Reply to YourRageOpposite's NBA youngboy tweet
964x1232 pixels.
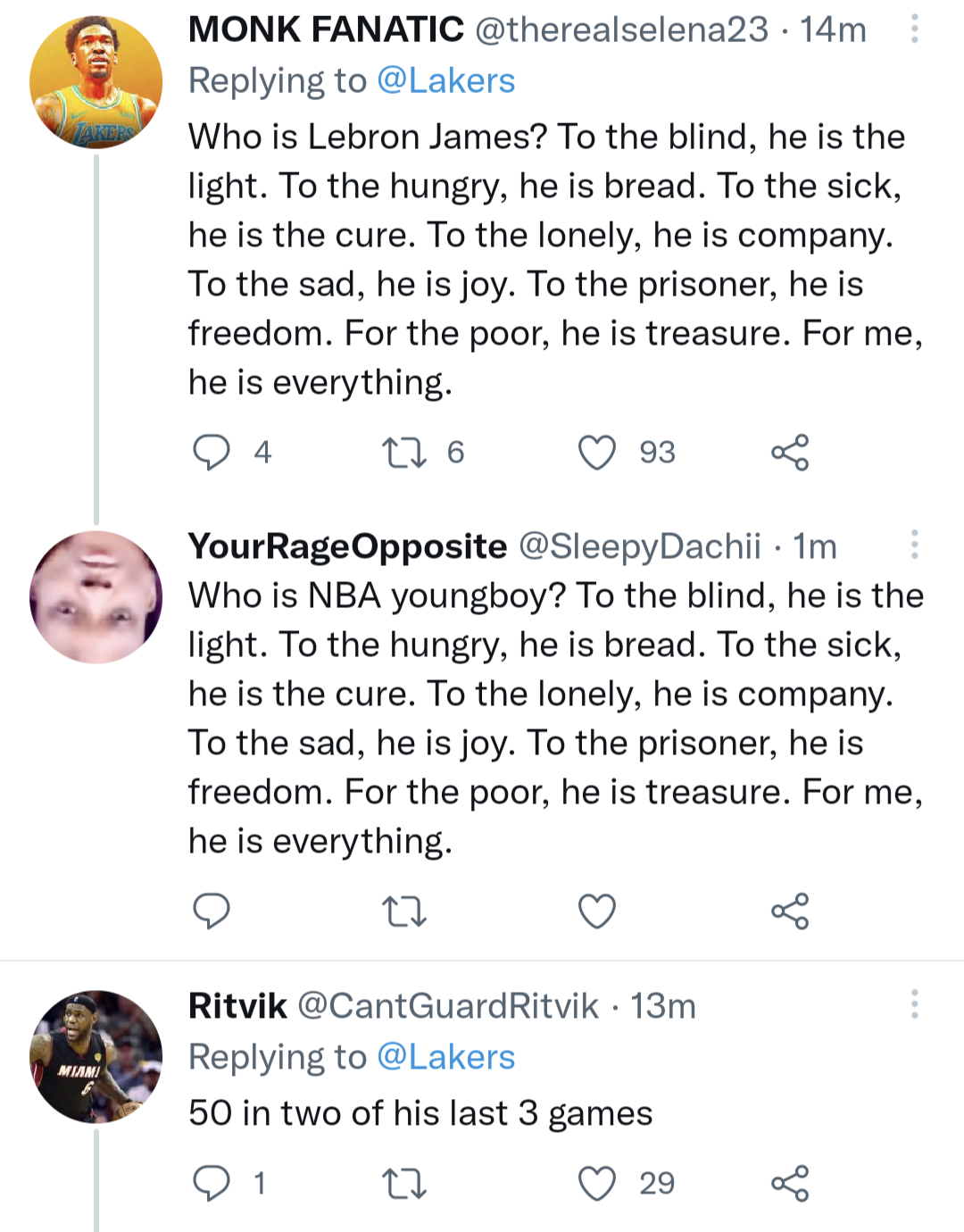pos(212,911)
